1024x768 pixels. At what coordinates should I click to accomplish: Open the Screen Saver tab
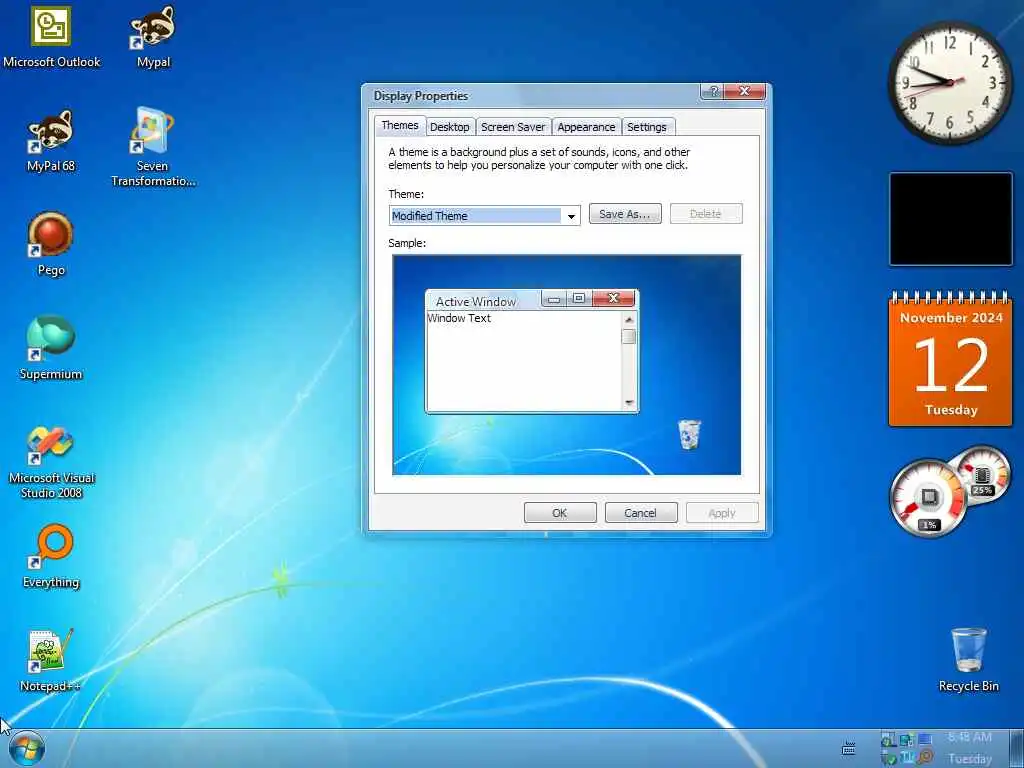[x=513, y=127]
